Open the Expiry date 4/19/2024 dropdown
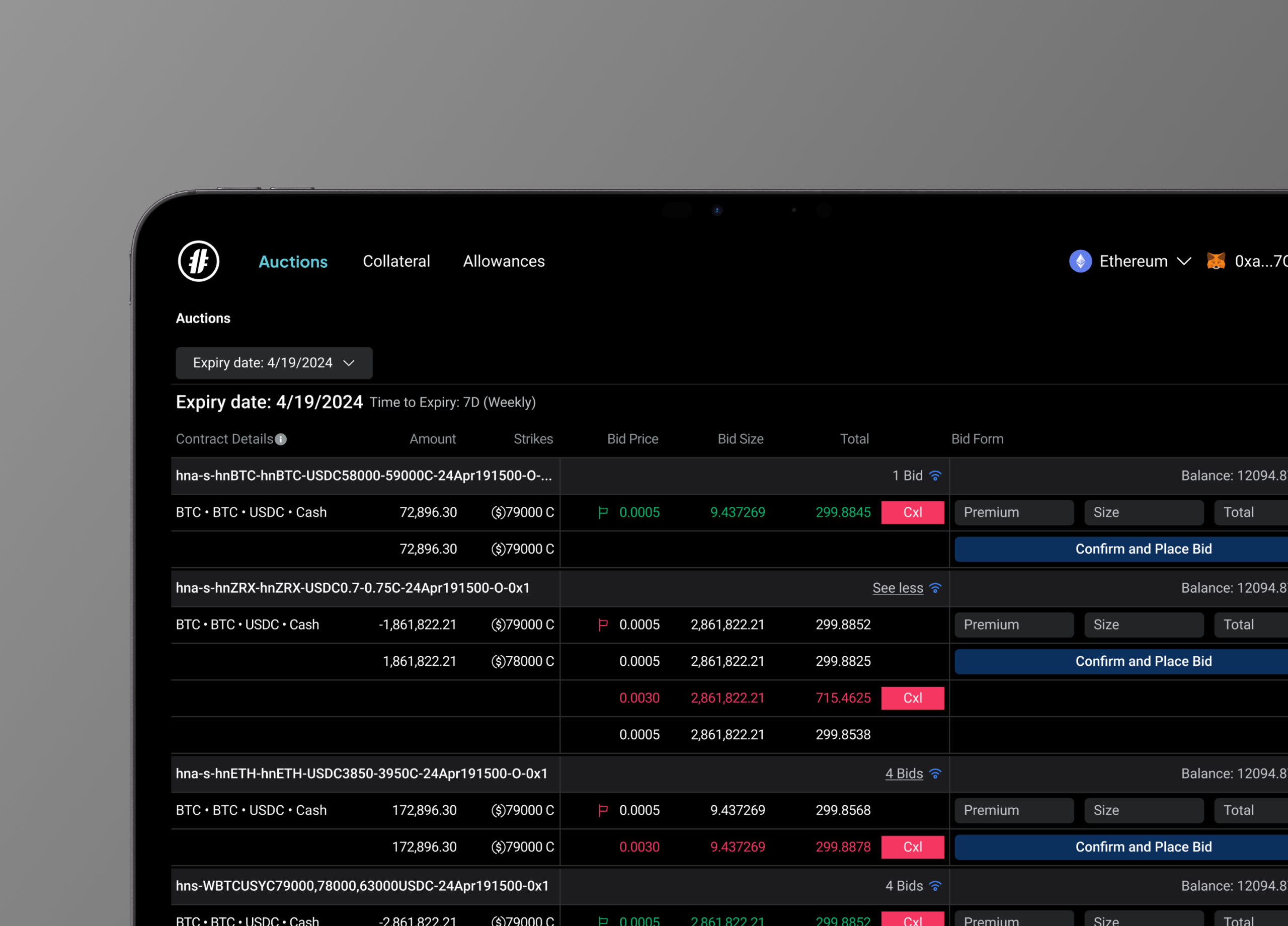 274,363
